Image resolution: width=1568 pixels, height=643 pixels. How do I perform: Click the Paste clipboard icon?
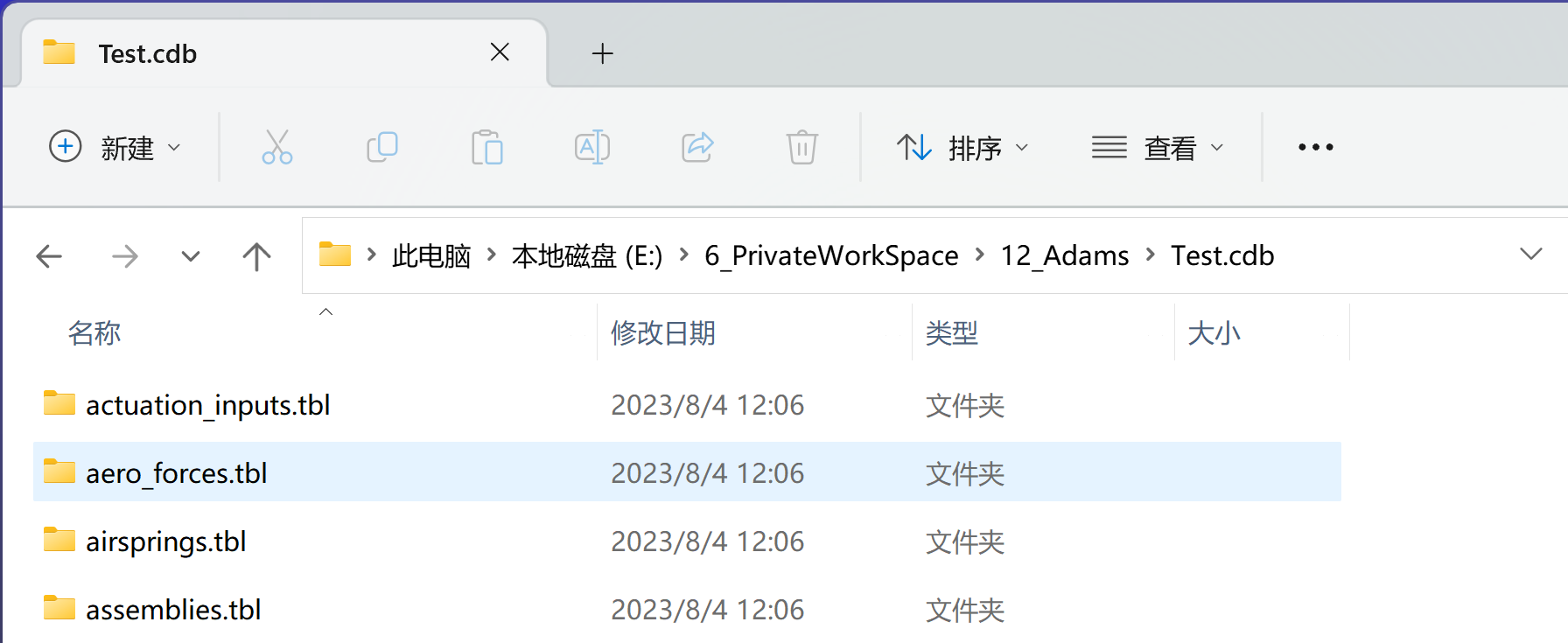click(487, 147)
